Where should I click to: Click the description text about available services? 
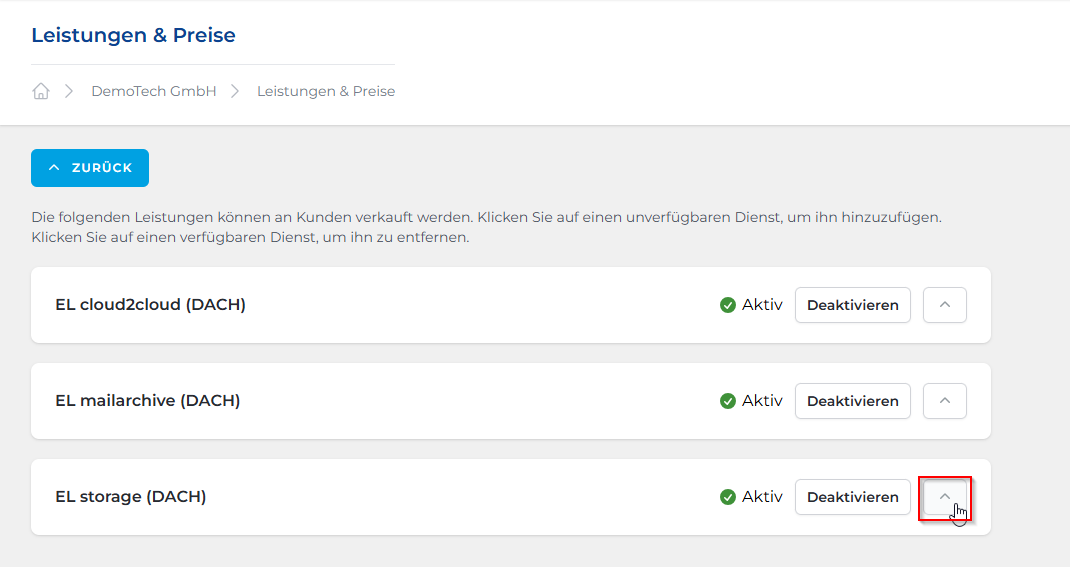tap(486, 227)
